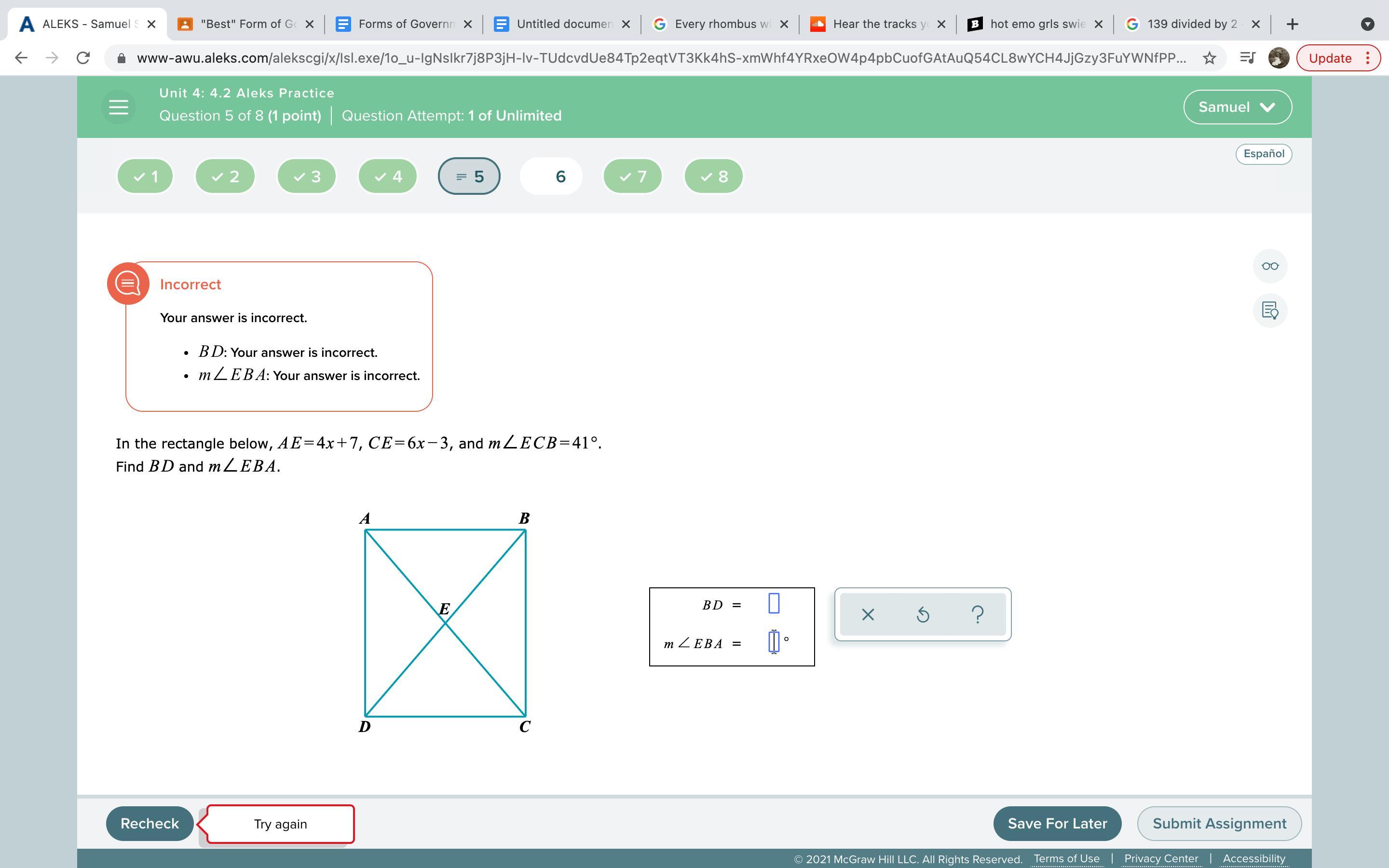Click the Incorrect feedback chat icon

coord(128,284)
